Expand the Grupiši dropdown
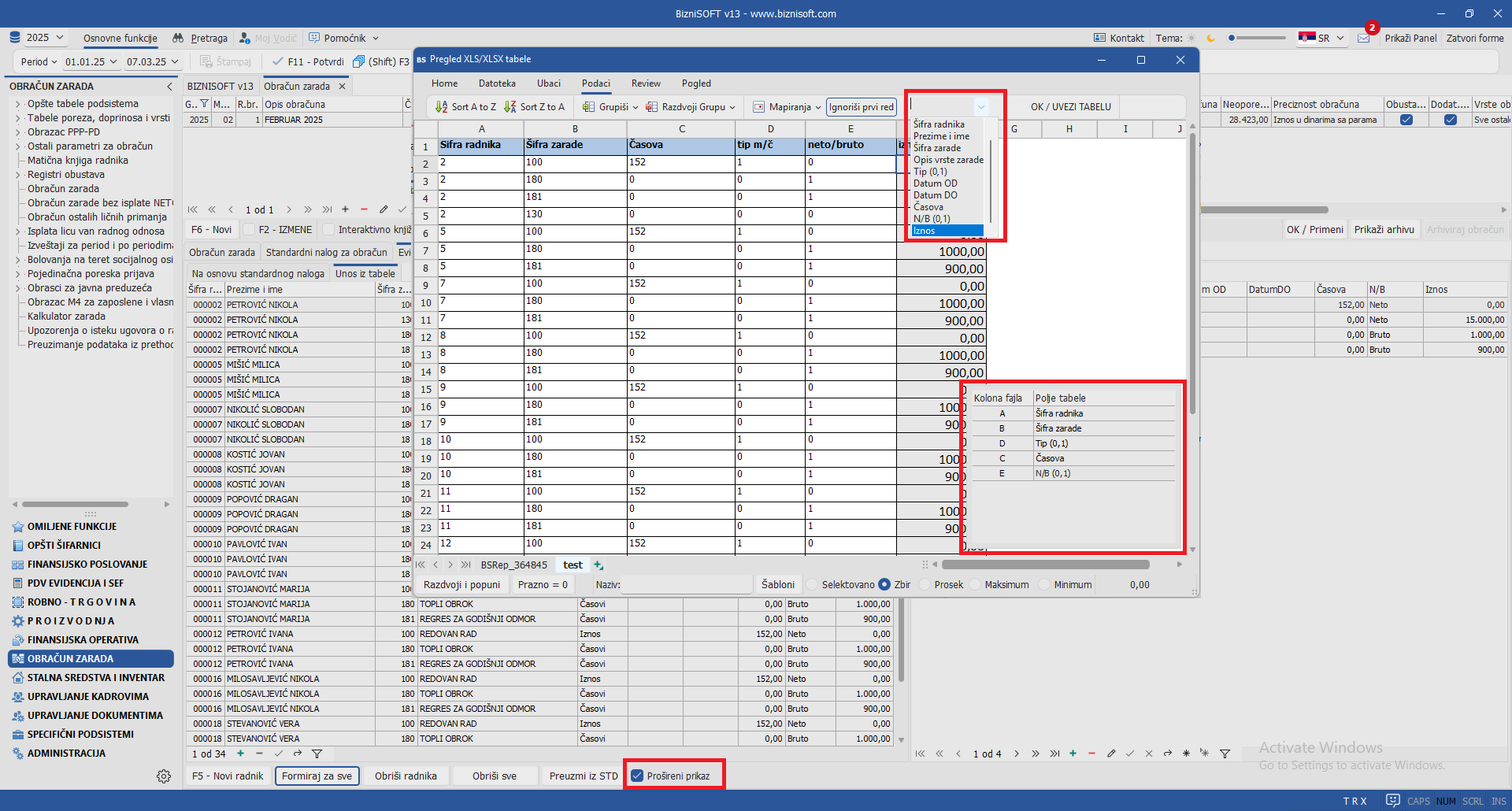The height and width of the screenshot is (811, 1512). (610, 107)
